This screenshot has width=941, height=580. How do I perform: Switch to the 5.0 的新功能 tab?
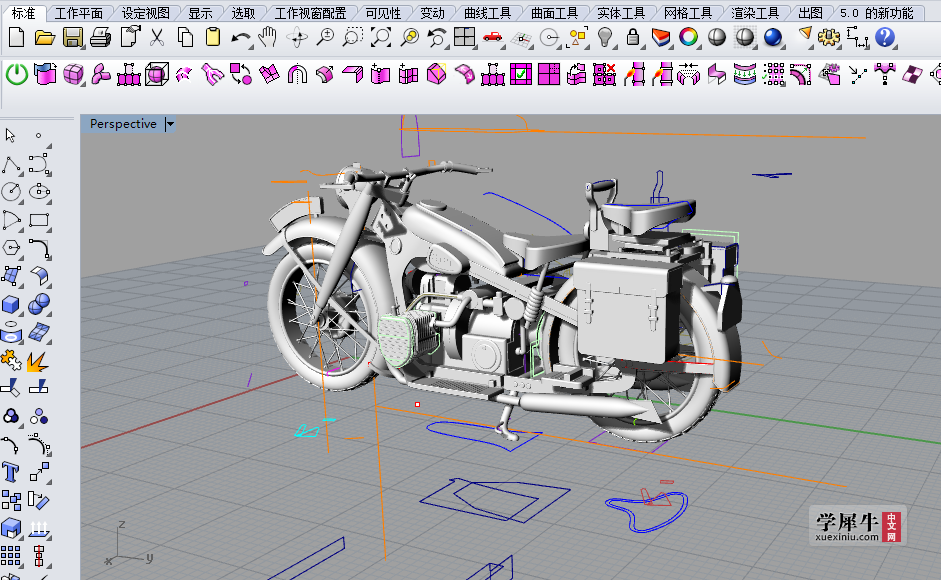pyautogui.click(x=876, y=13)
